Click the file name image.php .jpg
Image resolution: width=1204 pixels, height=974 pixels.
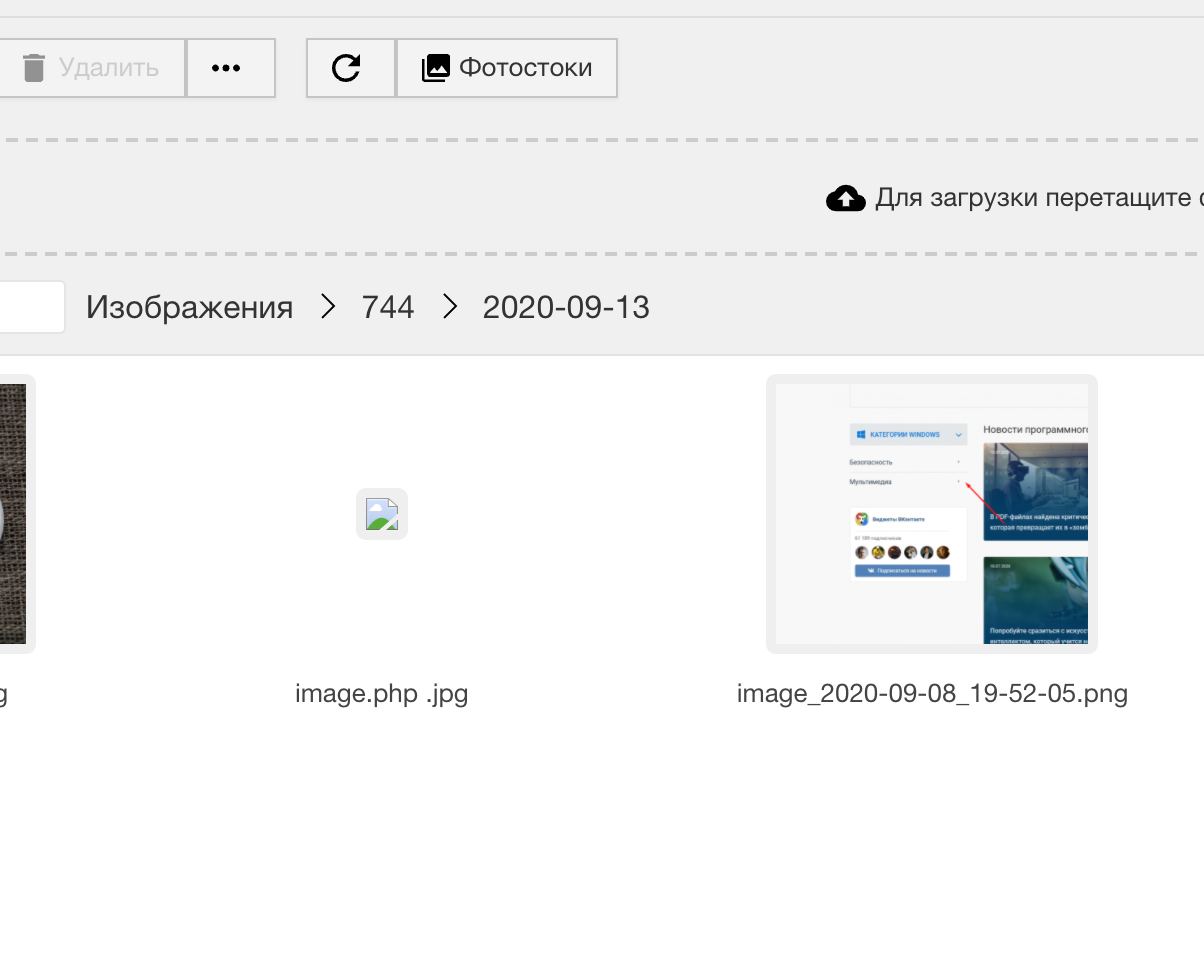click(382, 693)
